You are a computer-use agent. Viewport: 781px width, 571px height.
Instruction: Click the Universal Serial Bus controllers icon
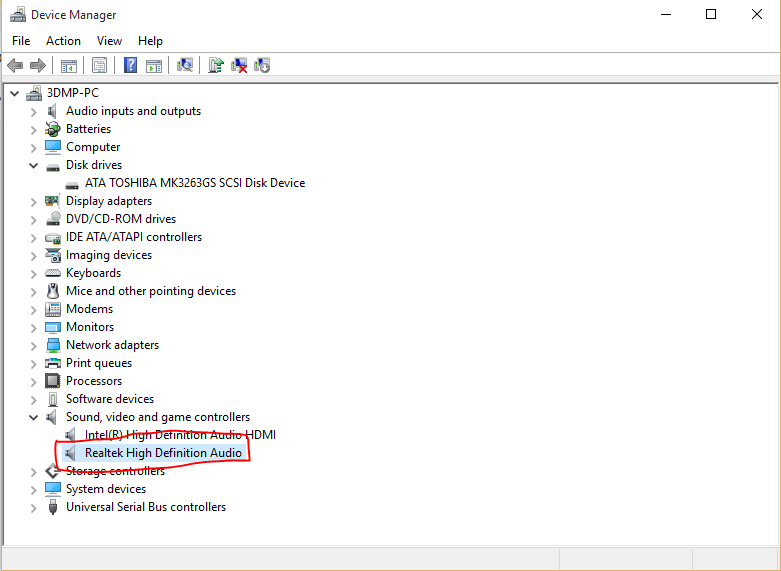coord(53,507)
